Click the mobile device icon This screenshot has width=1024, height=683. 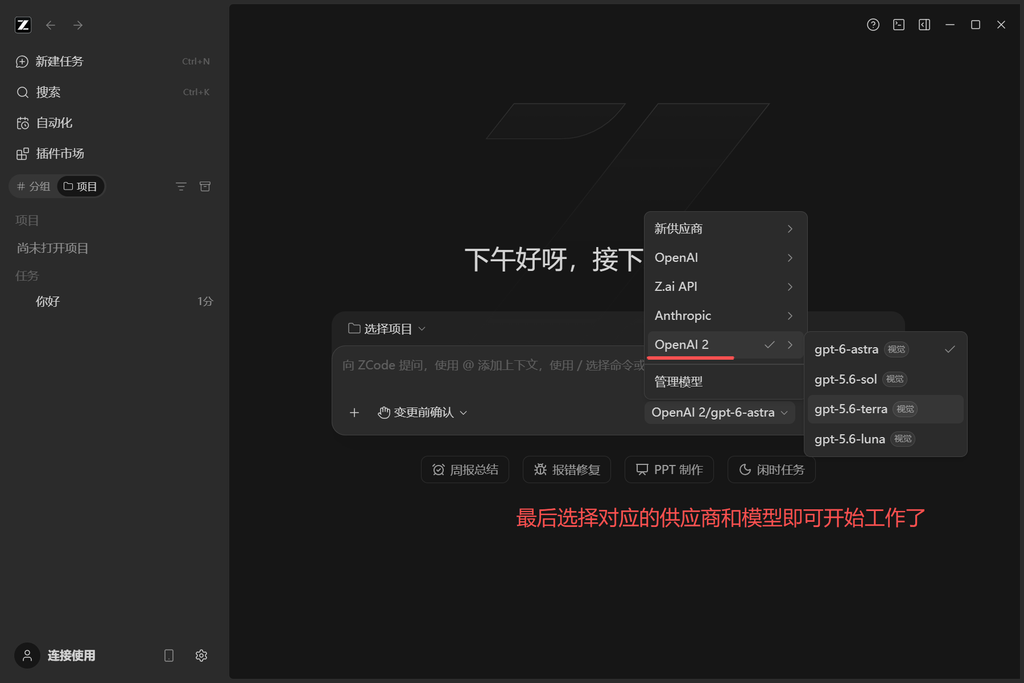[x=168, y=656]
